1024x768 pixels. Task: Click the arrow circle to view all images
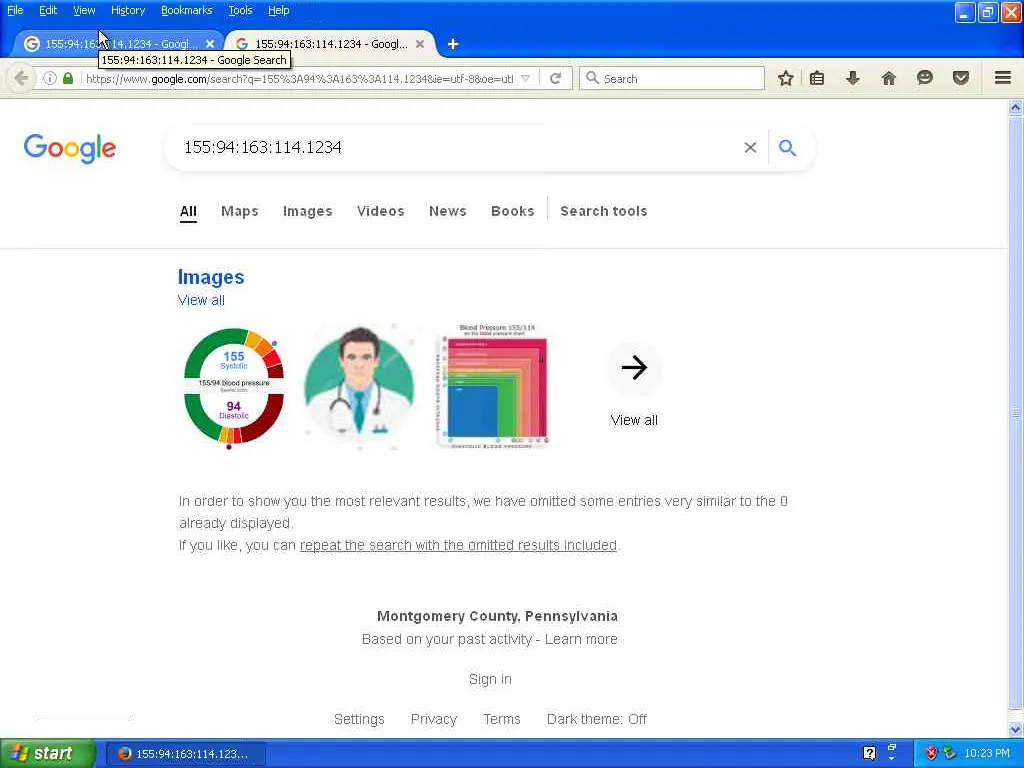coord(634,368)
